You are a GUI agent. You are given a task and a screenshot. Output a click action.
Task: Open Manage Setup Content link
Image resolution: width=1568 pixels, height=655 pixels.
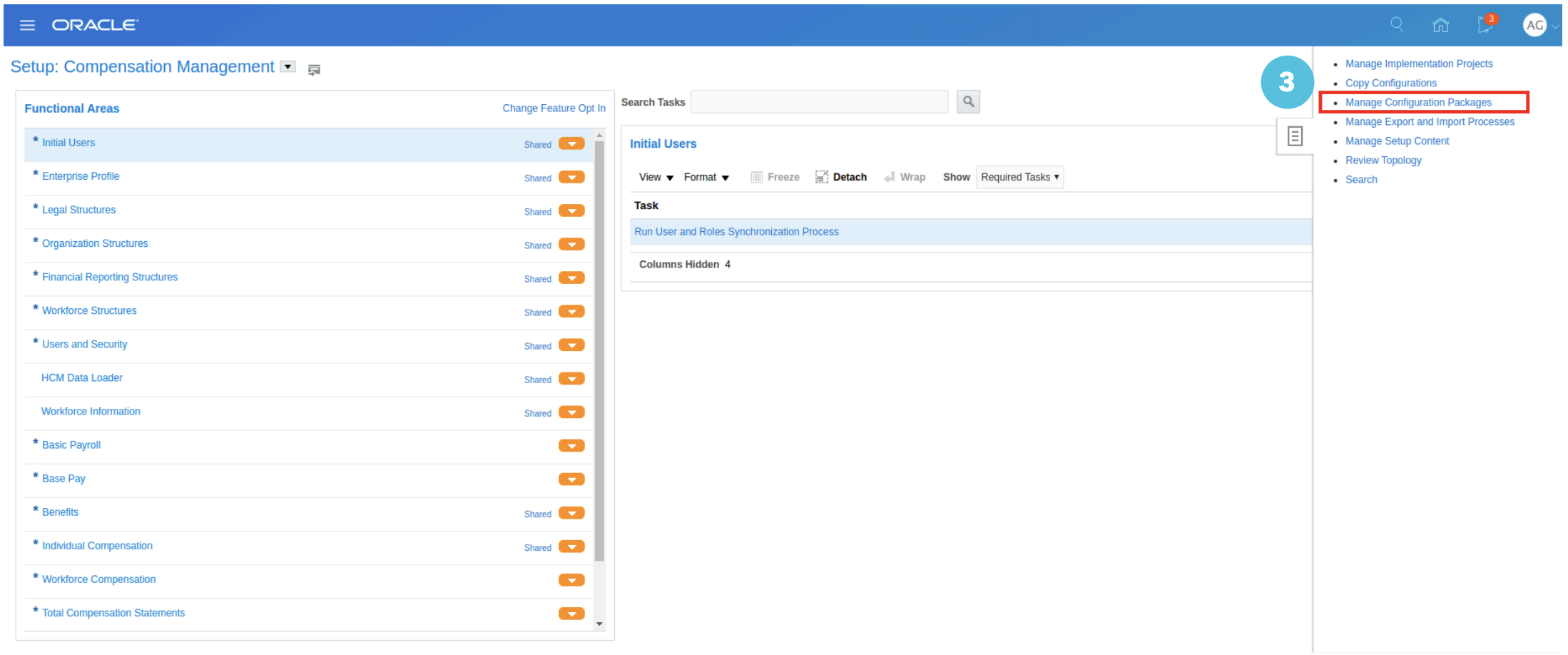coord(1397,141)
